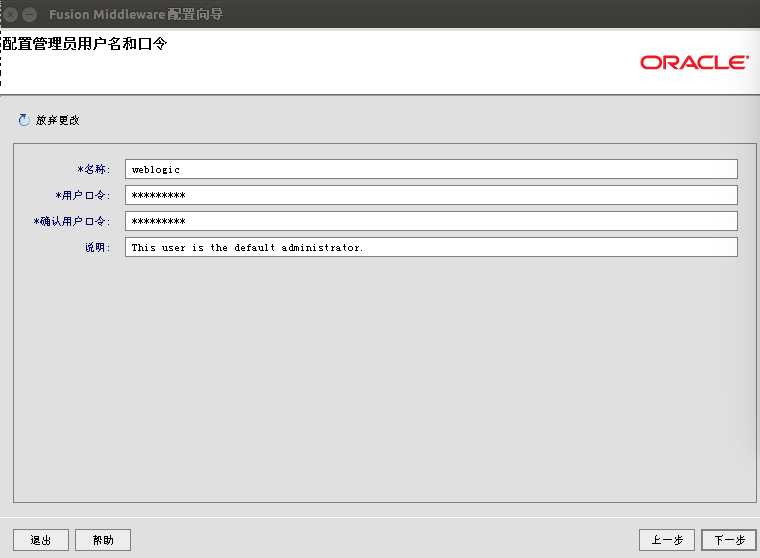Click the *确认用户口令 label
The width and height of the screenshot is (760, 558).
click(x=72, y=222)
